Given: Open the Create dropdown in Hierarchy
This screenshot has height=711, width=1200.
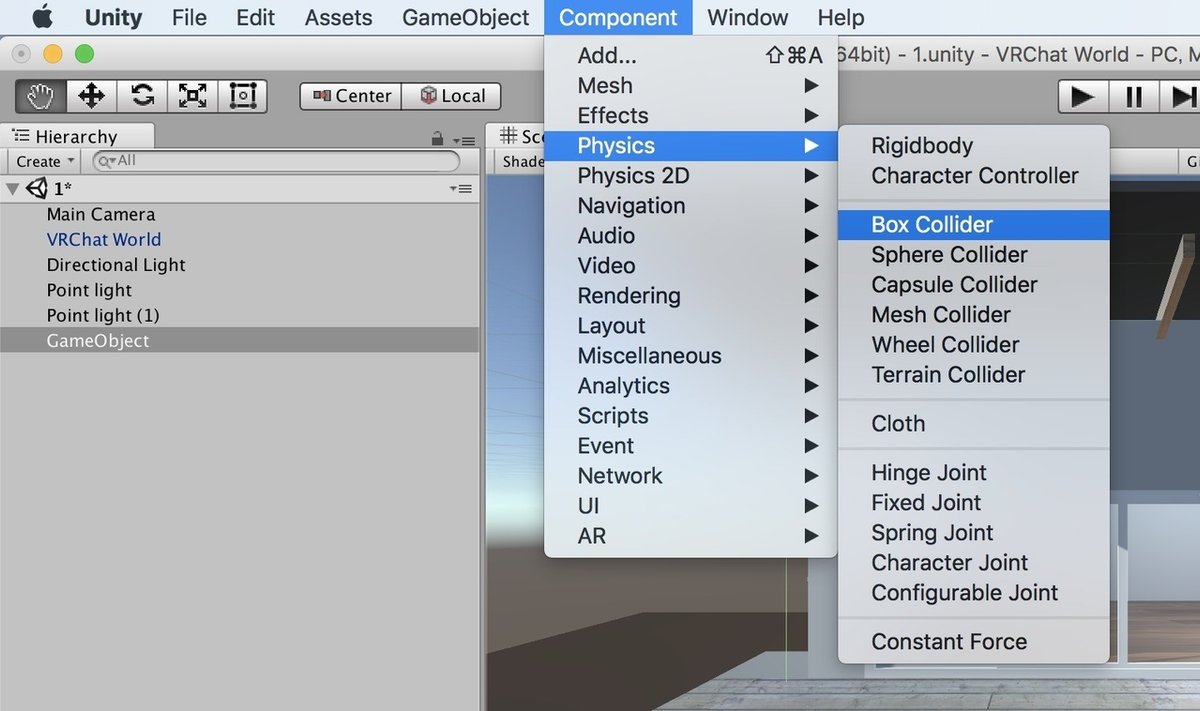Looking at the screenshot, I should click(46, 161).
